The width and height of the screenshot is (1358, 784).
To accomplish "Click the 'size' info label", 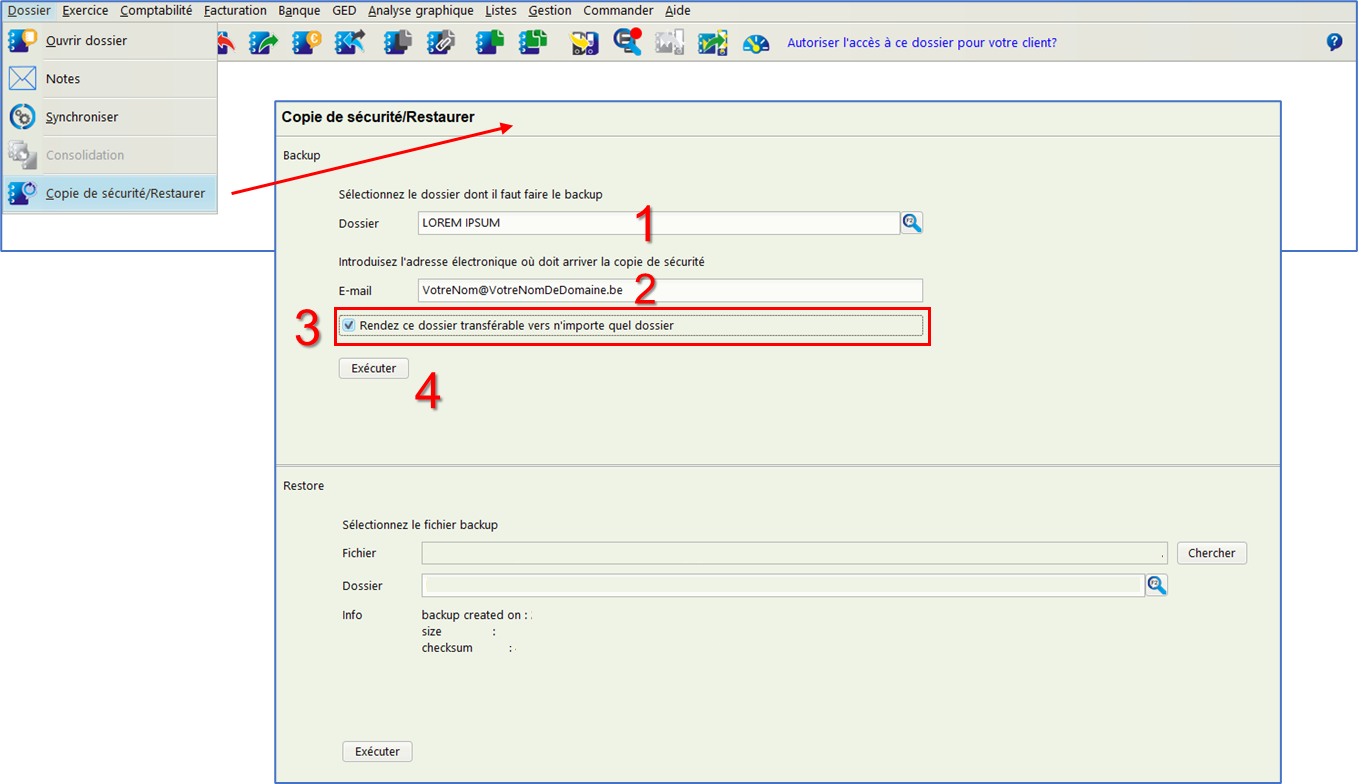I will pos(433,632).
